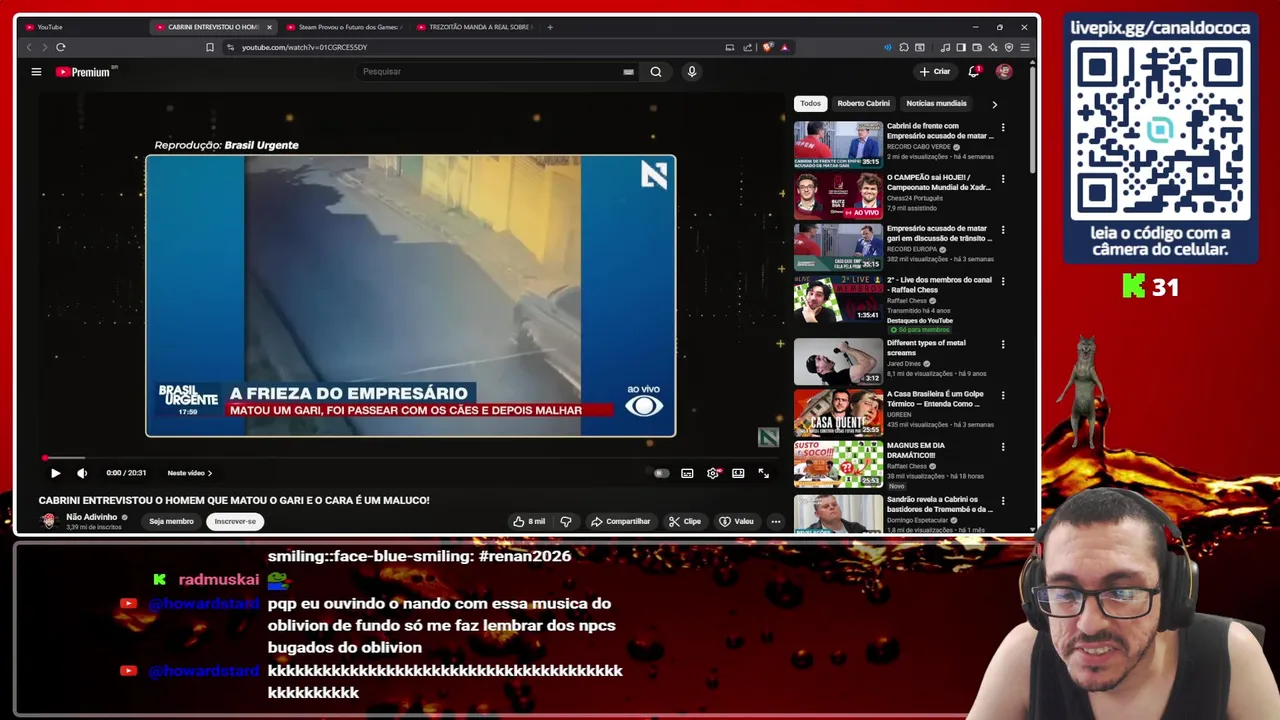1280x720 pixels.
Task: Open more actions three-dot menu under video
Action: pyautogui.click(x=775, y=521)
